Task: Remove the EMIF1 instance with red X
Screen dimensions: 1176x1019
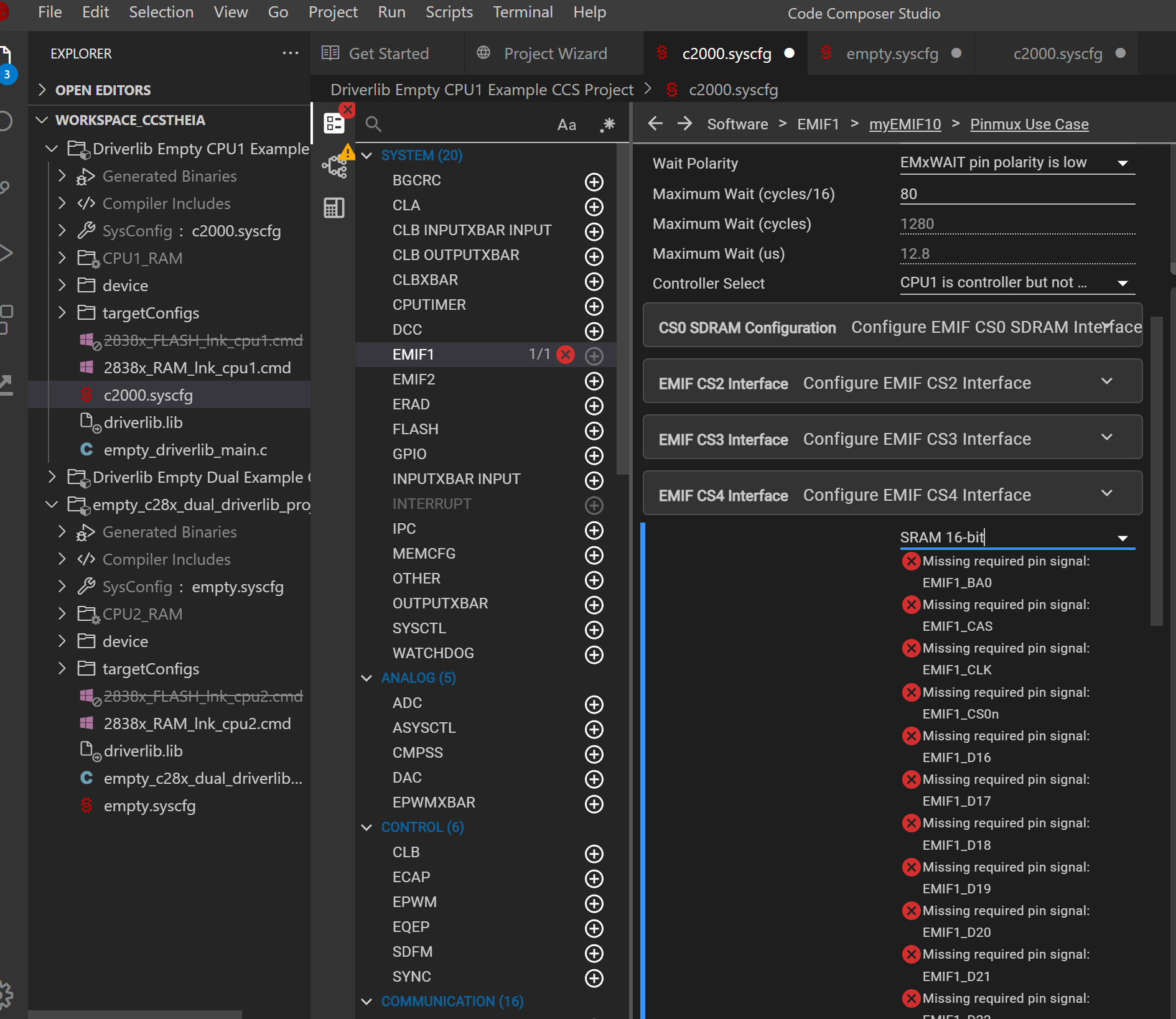Action: [565, 355]
